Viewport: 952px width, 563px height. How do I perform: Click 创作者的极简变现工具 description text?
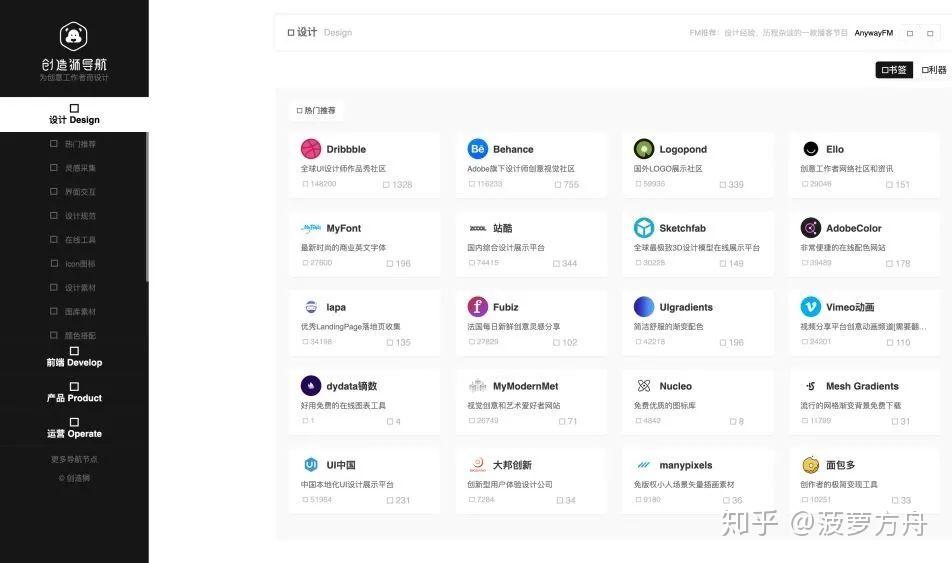tap(839, 484)
